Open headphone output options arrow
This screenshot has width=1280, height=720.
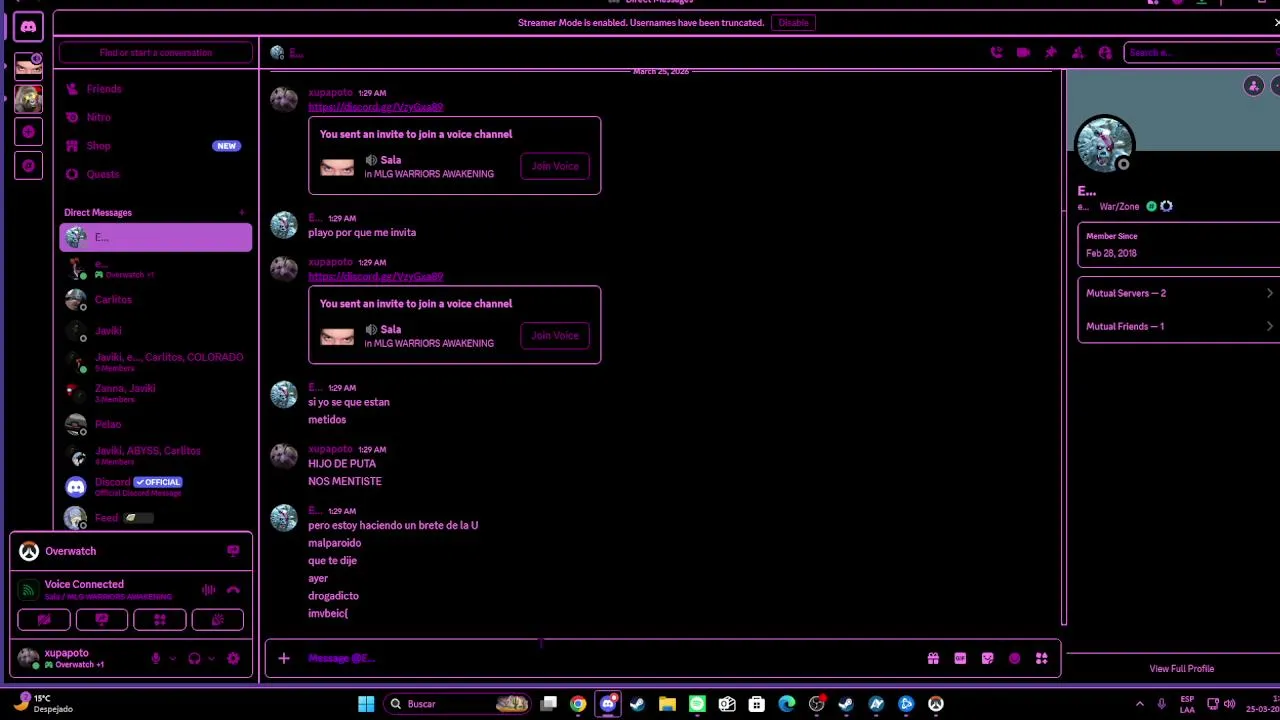pyautogui.click(x=211, y=658)
